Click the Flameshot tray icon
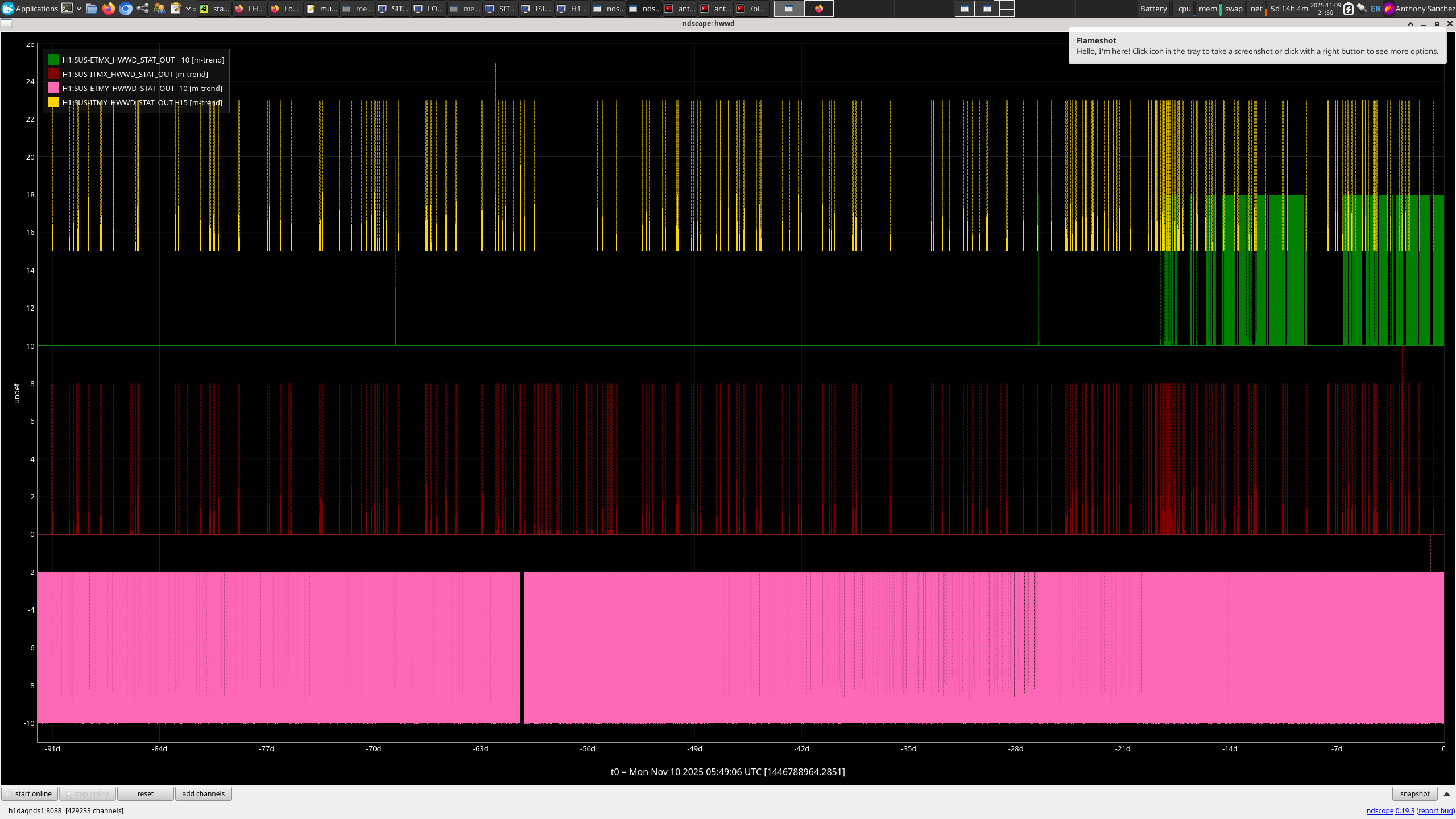1456x819 pixels. 1389,9
